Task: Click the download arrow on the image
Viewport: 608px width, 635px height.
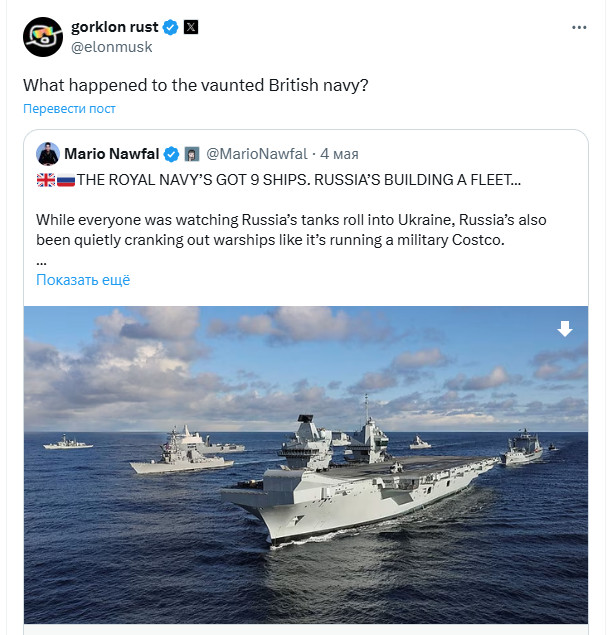Action: tap(565, 329)
